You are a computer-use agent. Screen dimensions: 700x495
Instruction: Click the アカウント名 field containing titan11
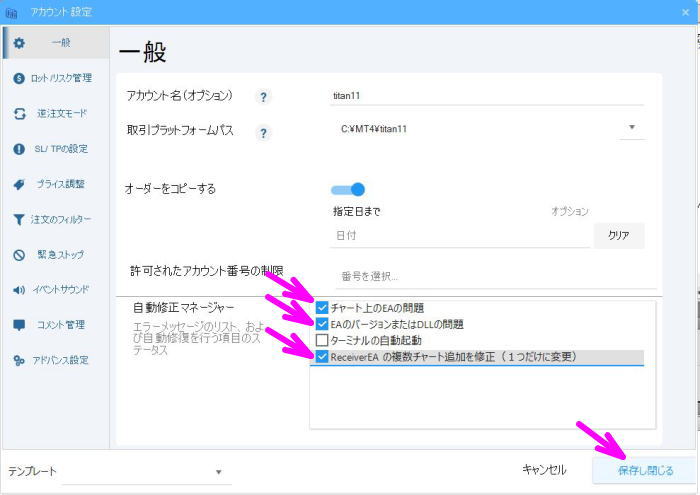tap(487, 96)
